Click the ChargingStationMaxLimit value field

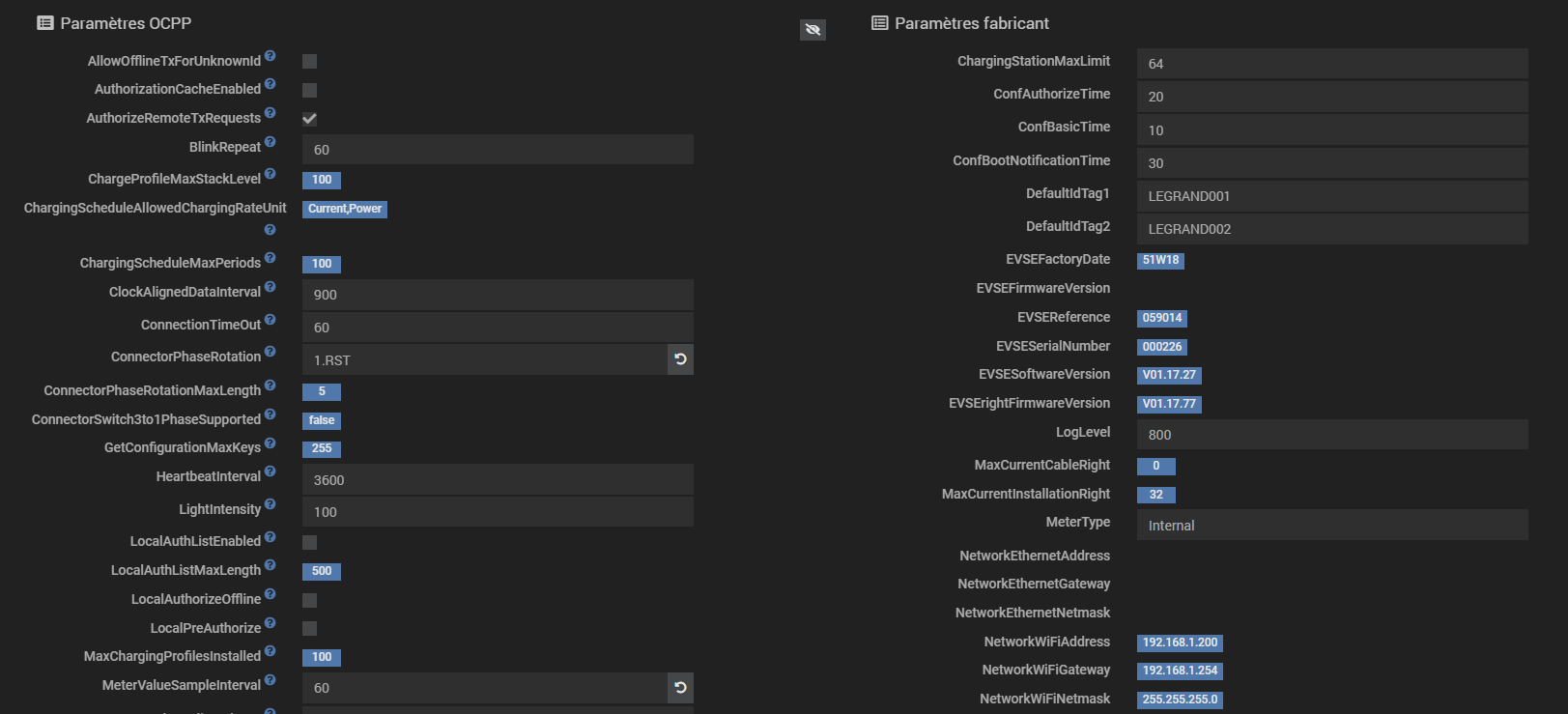click(1331, 64)
